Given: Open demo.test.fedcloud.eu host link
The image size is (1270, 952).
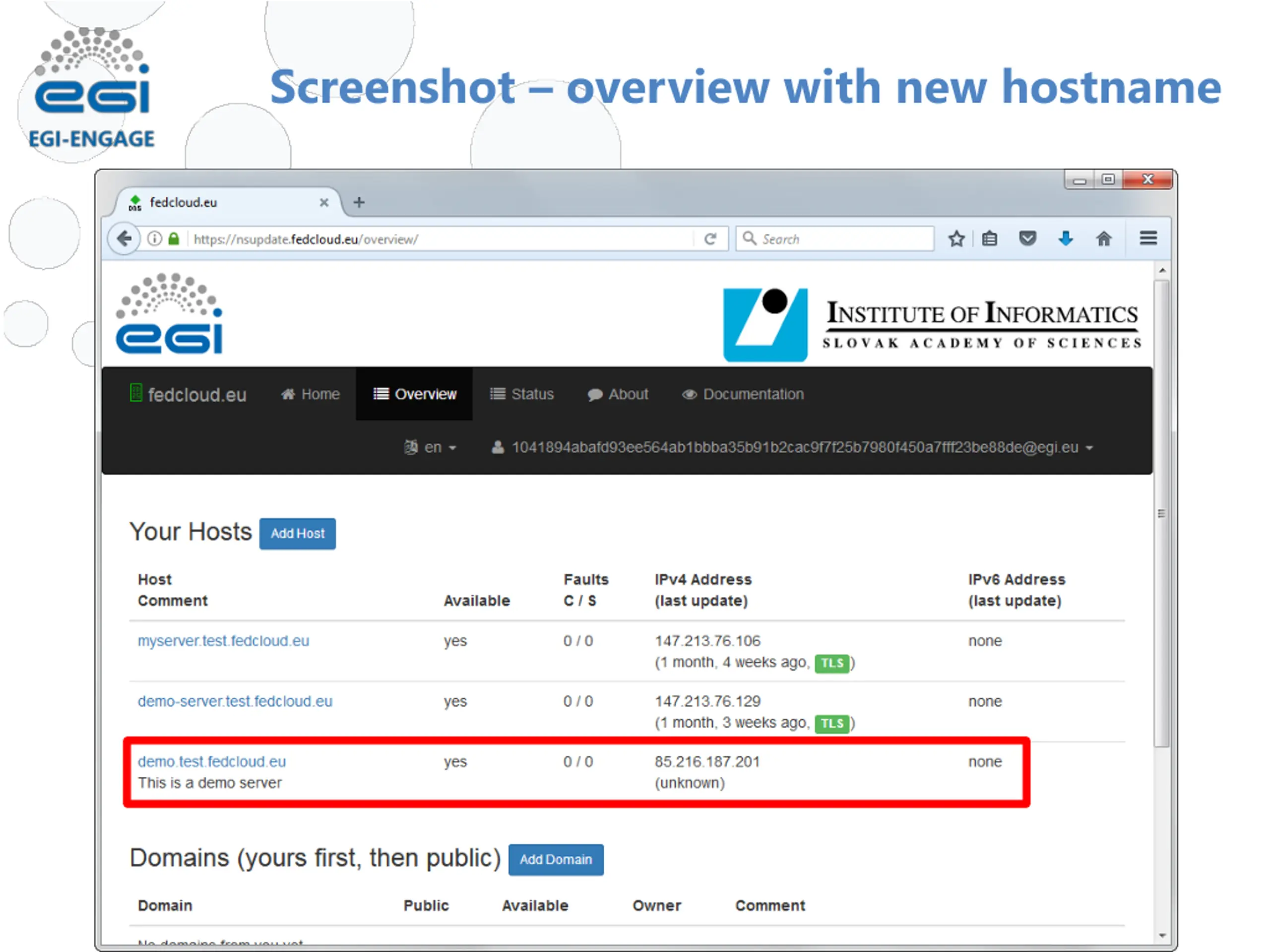Looking at the screenshot, I should tap(212, 762).
